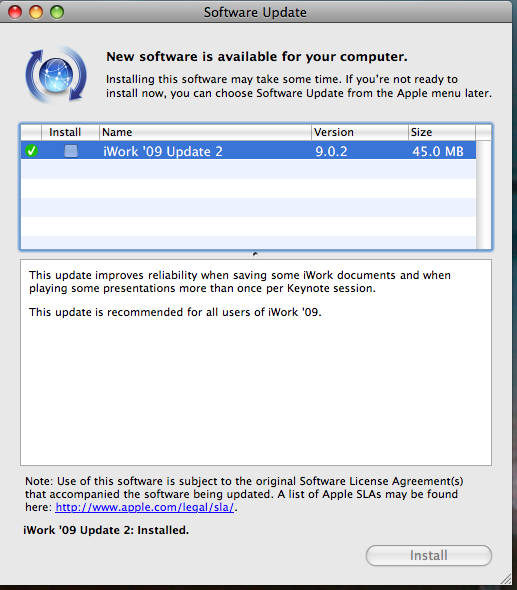Click the Software Update globe icon
Viewport: 517px width, 590px height.
coord(56,74)
